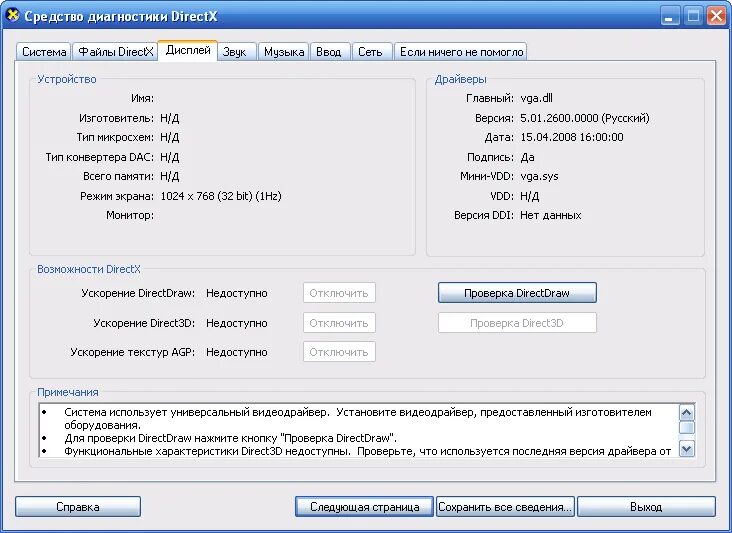Go to Следующая страница

click(364, 507)
